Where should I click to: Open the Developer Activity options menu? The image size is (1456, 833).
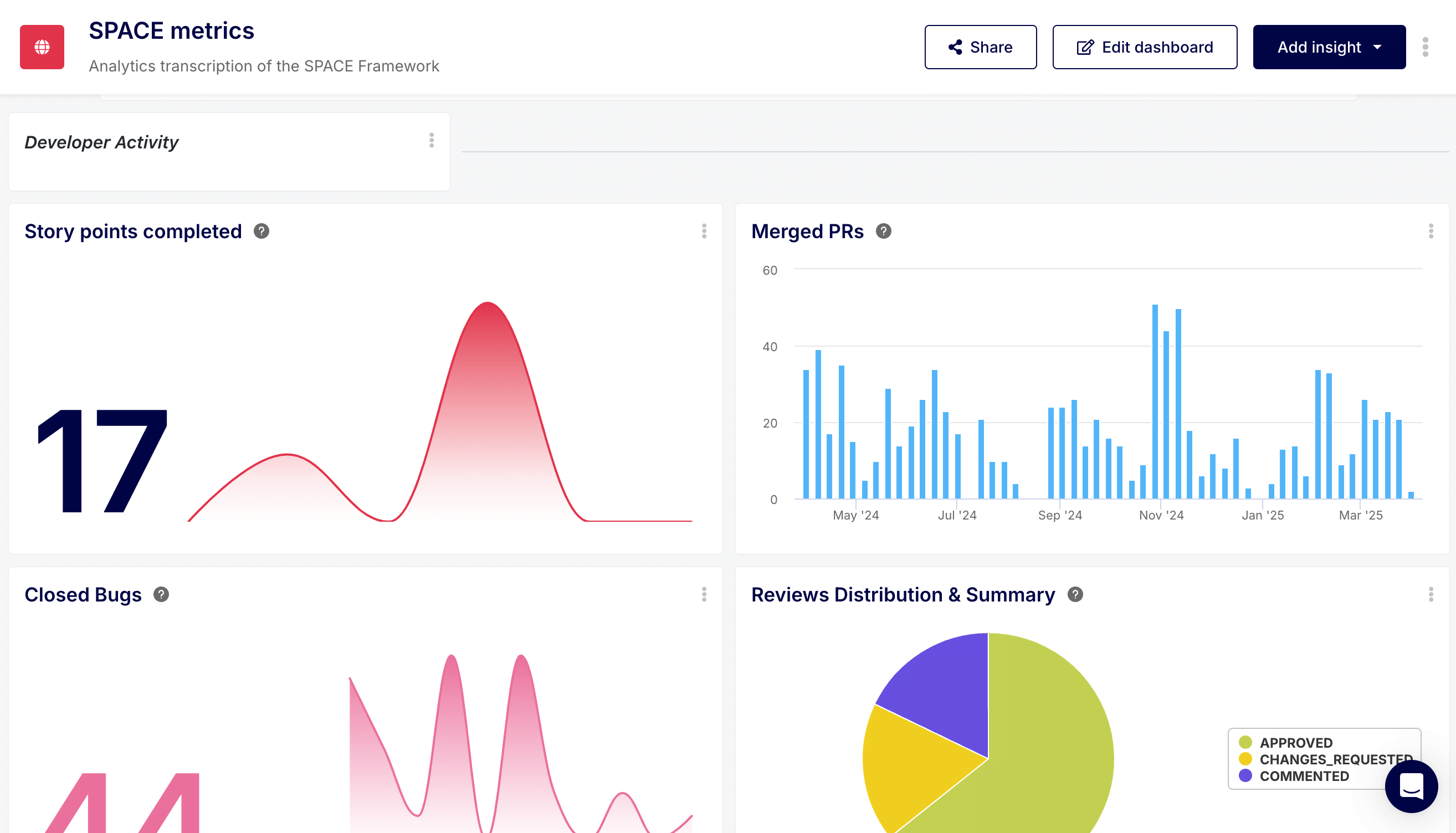[431, 141]
